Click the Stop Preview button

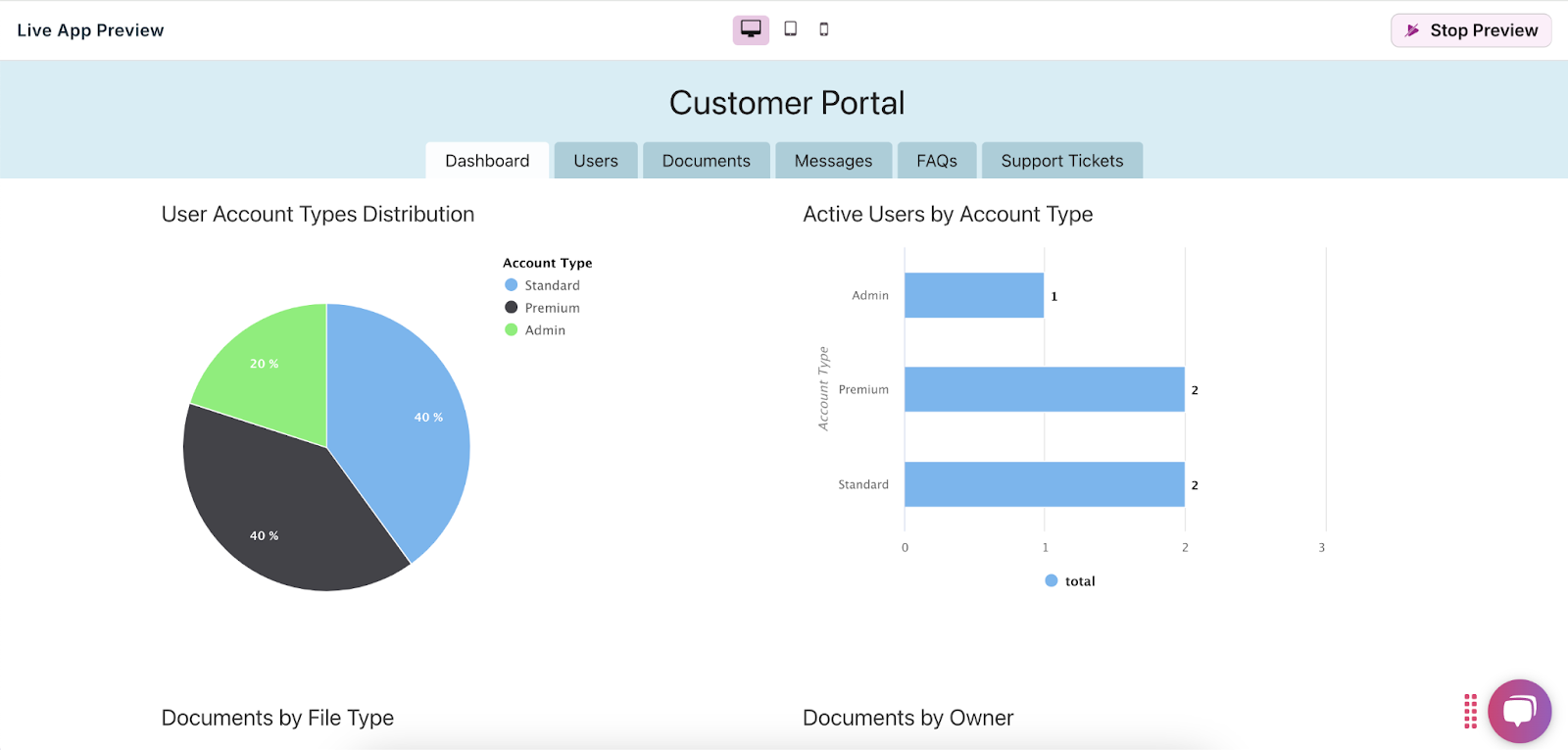coord(1471,30)
